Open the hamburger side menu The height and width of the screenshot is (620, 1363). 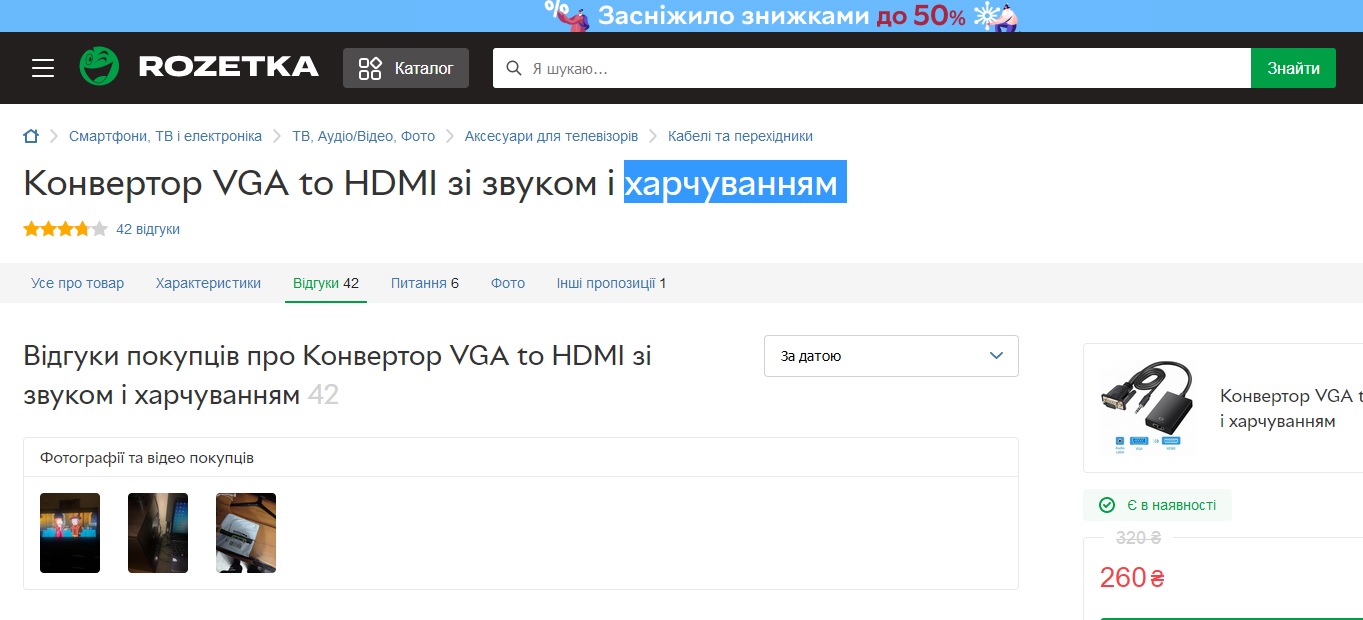coord(42,68)
